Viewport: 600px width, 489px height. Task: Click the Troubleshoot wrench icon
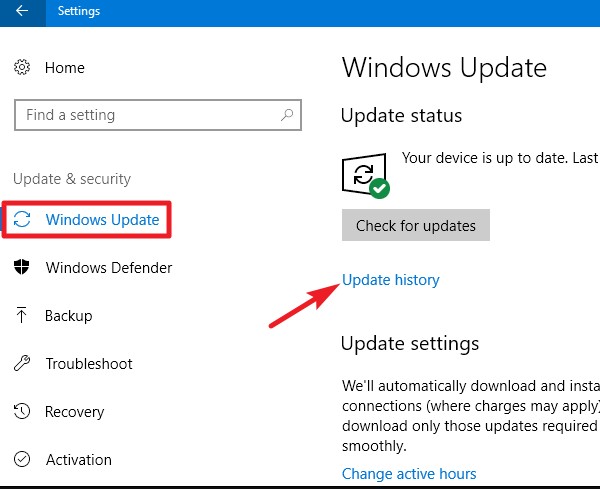[x=22, y=363]
